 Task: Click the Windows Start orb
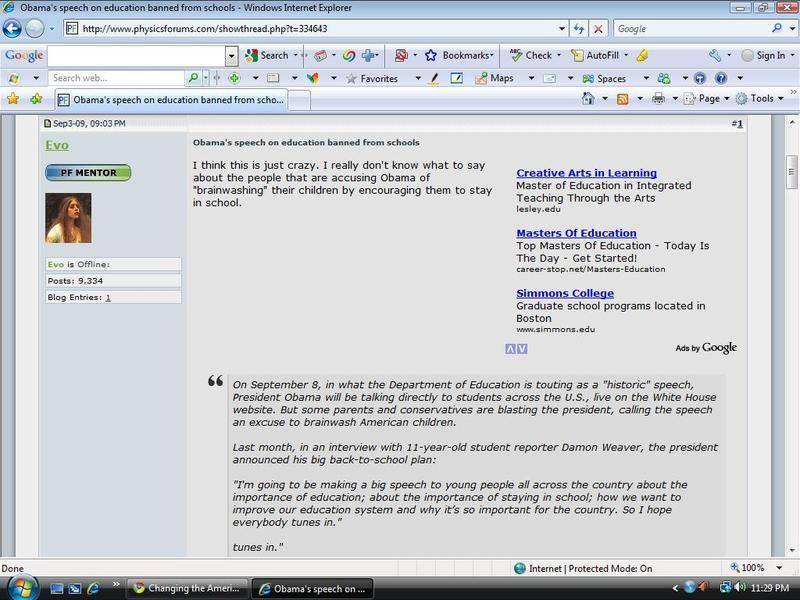coord(23,587)
